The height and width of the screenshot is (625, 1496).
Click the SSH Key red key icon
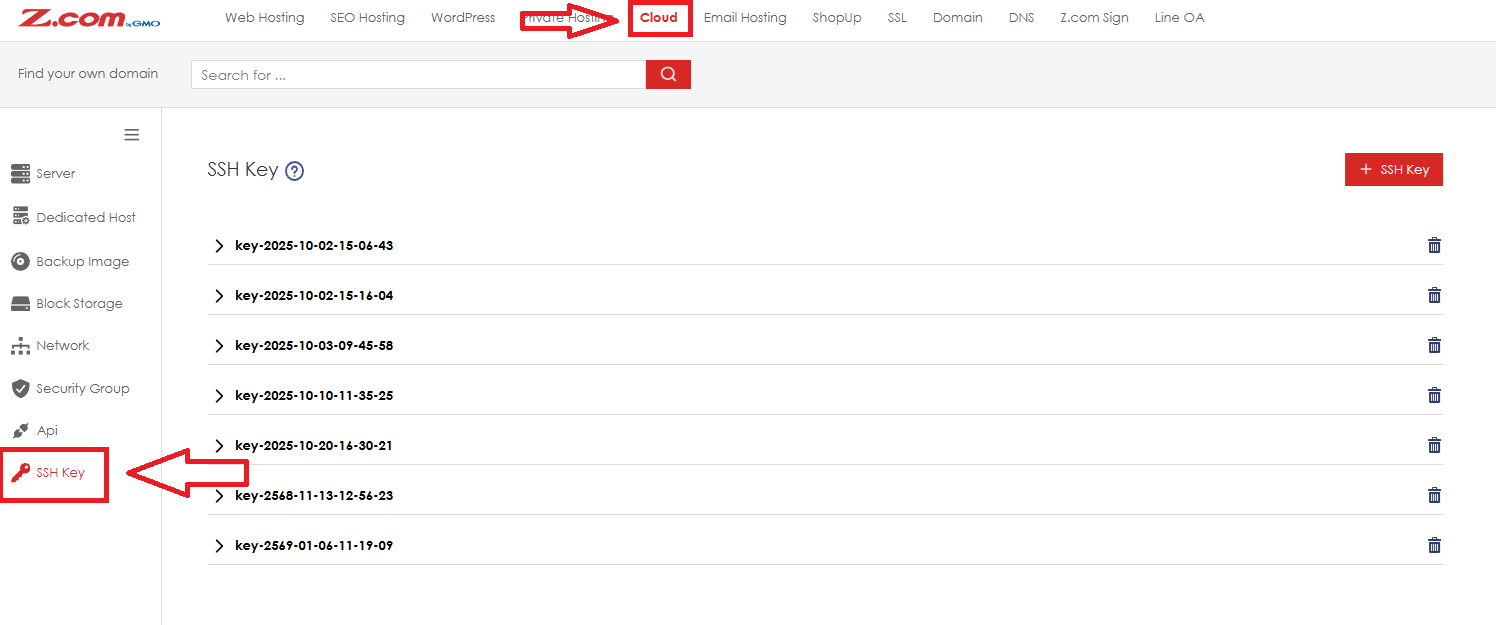point(20,473)
